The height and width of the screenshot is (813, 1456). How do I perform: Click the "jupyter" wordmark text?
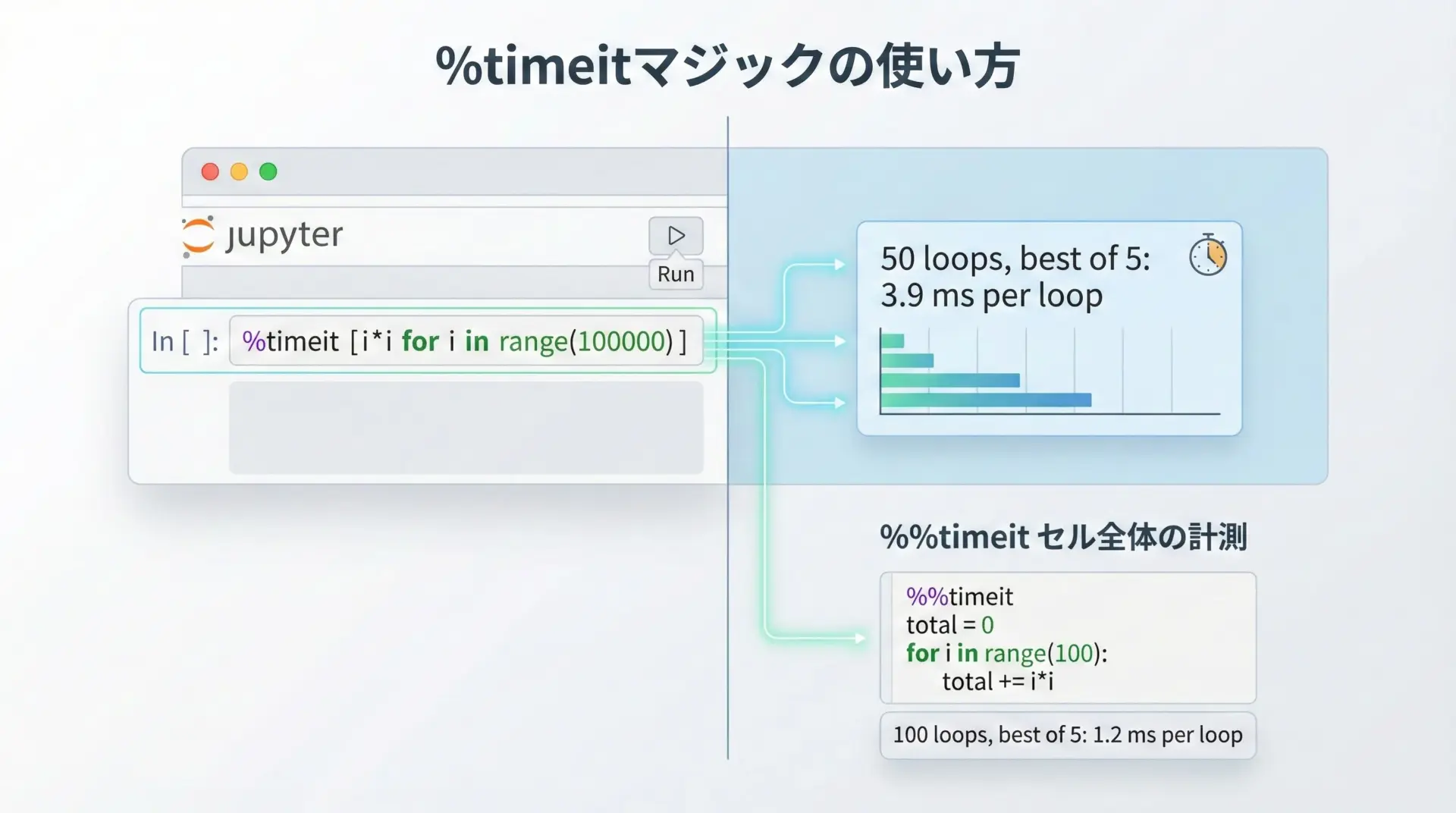(284, 235)
